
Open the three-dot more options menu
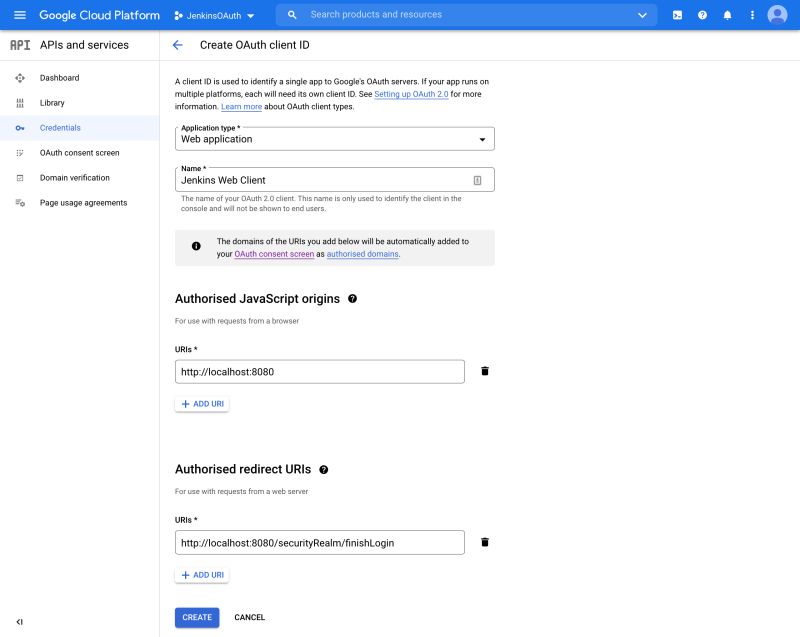(x=752, y=15)
